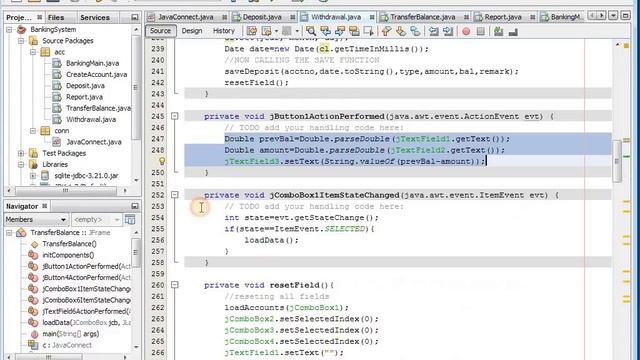Screen dimensions: 640x360
Task: Click the Previous Bookmark icon
Action: (x=386, y=31)
